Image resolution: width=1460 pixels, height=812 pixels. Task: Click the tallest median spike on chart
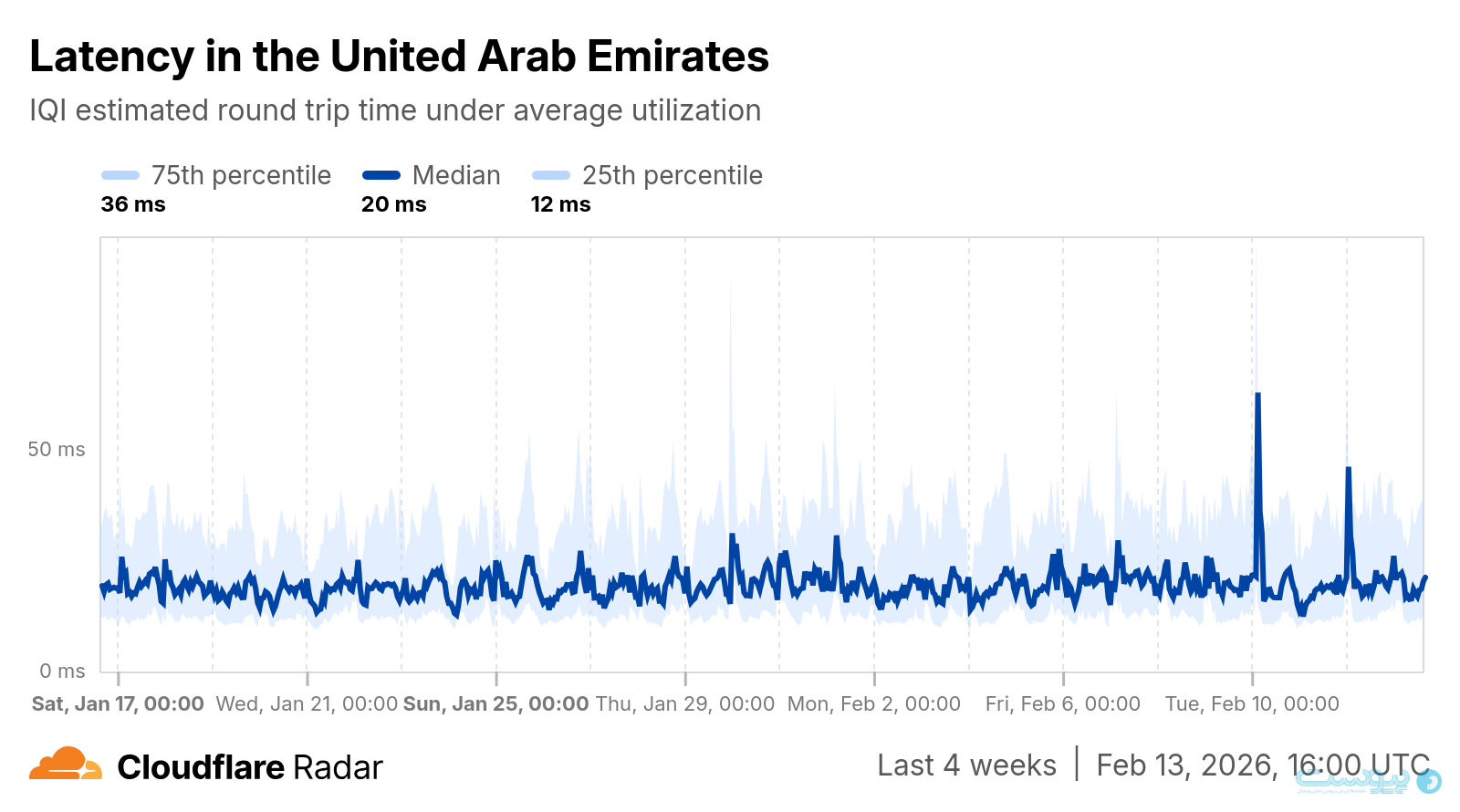click(1257, 396)
